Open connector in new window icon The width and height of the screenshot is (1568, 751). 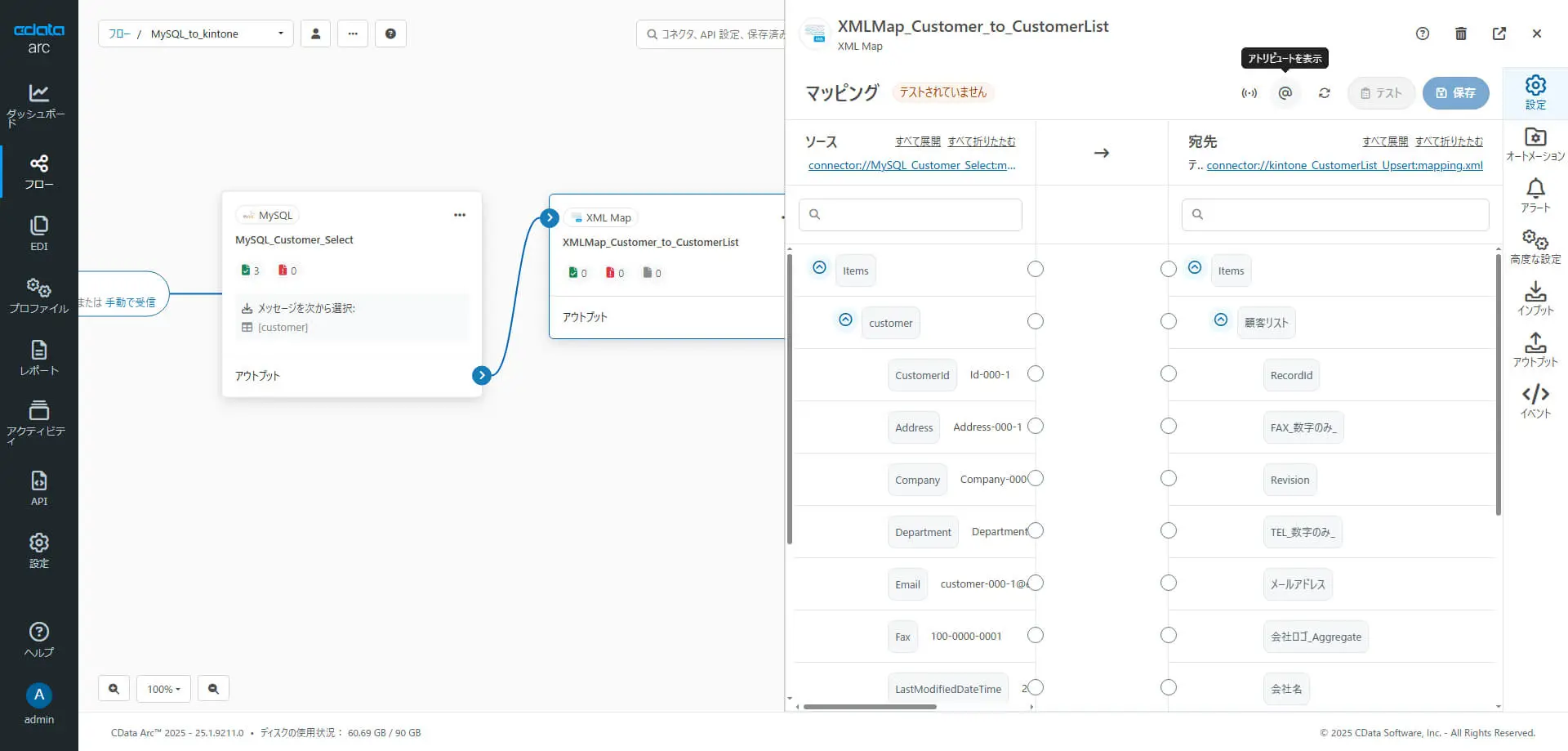[1499, 34]
